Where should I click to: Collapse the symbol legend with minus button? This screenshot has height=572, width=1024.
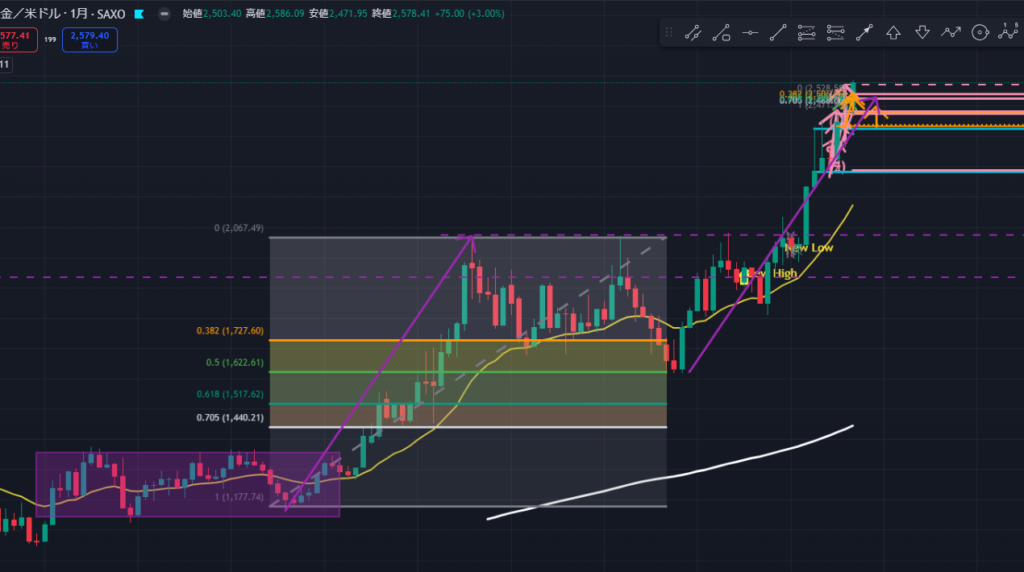[164, 14]
